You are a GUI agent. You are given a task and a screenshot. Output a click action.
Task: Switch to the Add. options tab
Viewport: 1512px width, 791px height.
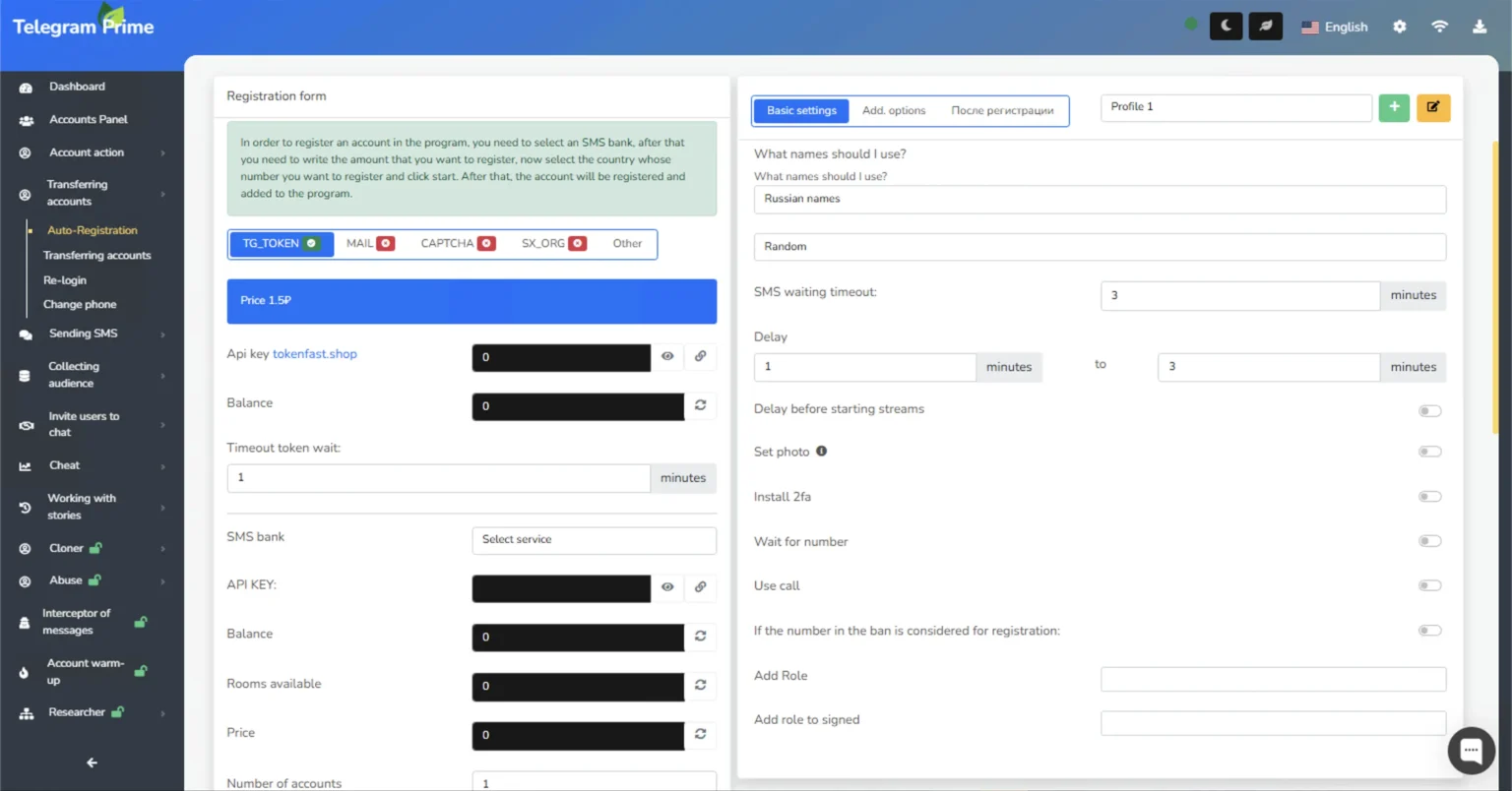pyautogui.click(x=894, y=111)
